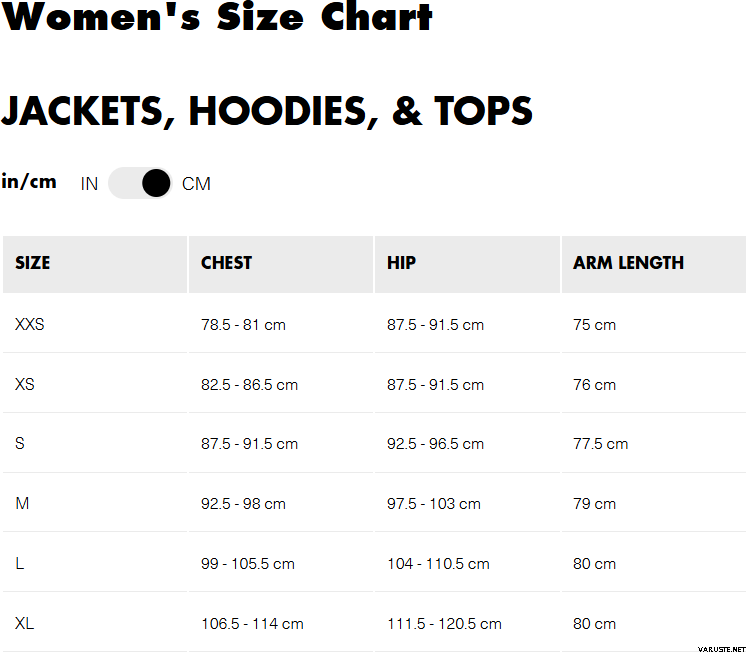
Task: Click the S arm length 77.5 cm cell
Action: click(x=600, y=444)
